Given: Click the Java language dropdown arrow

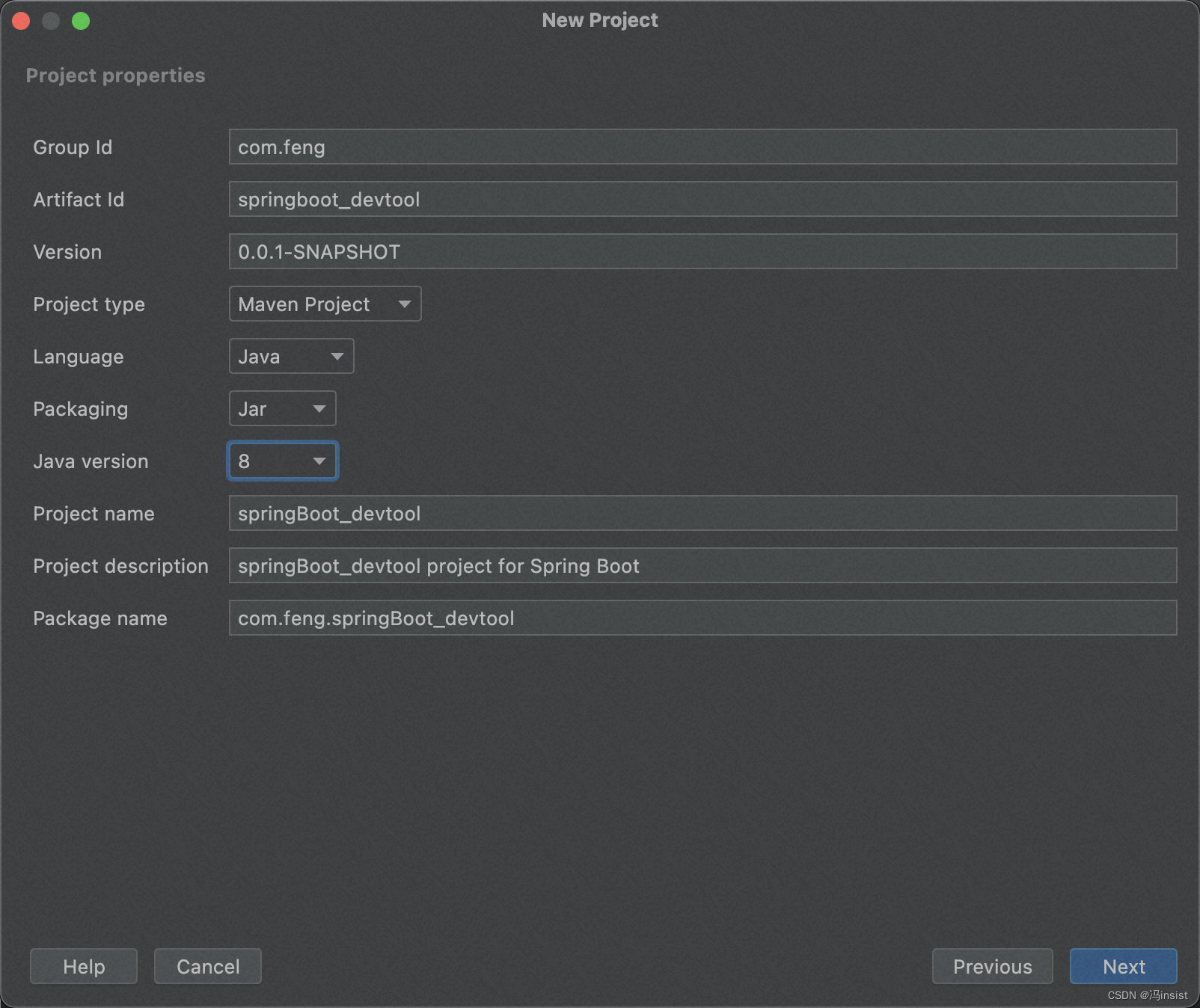Looking at the screenshot, I should (x=337, y=357).
